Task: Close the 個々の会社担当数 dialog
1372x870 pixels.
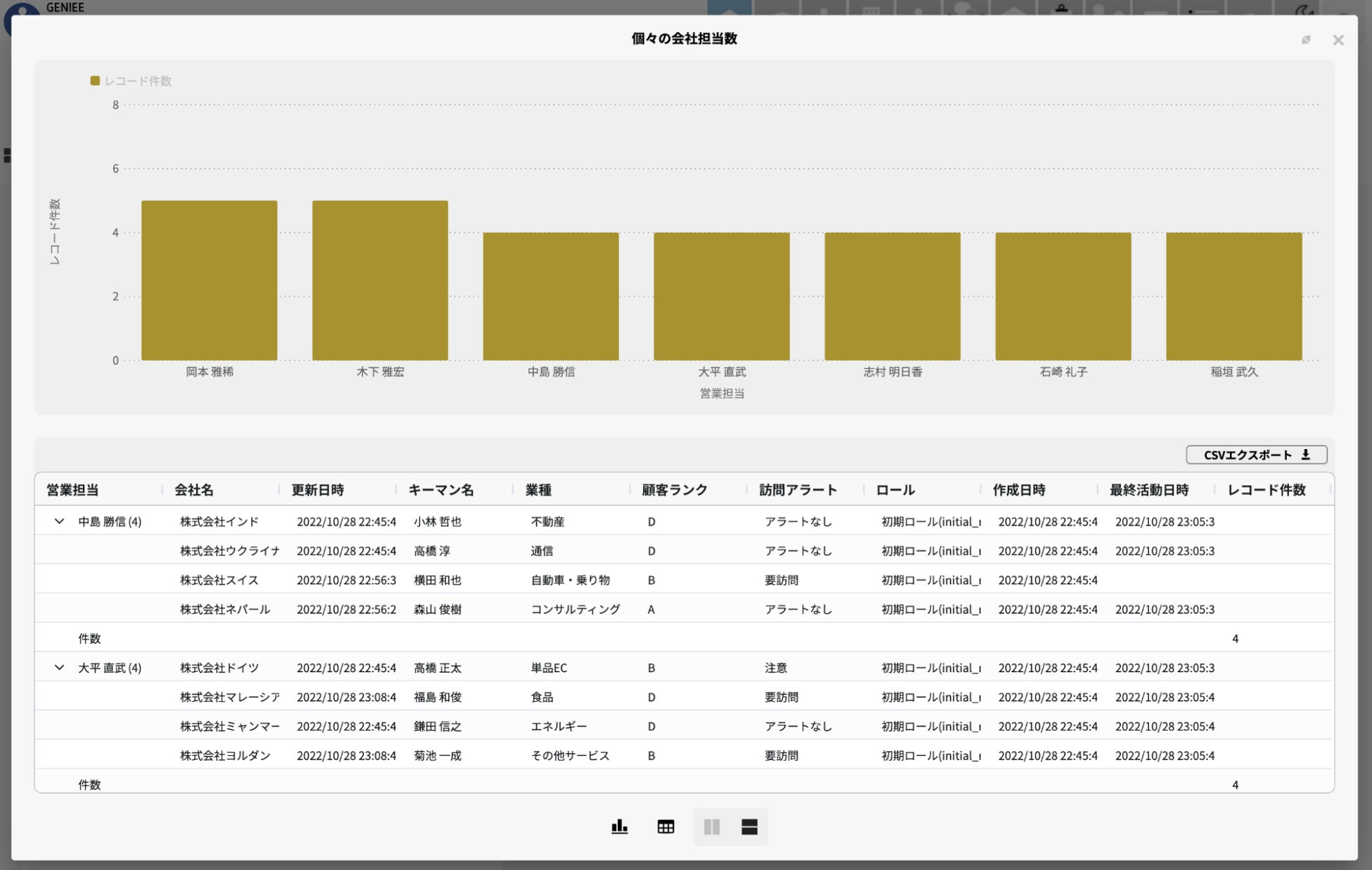Action: [x=1338, y=40]
